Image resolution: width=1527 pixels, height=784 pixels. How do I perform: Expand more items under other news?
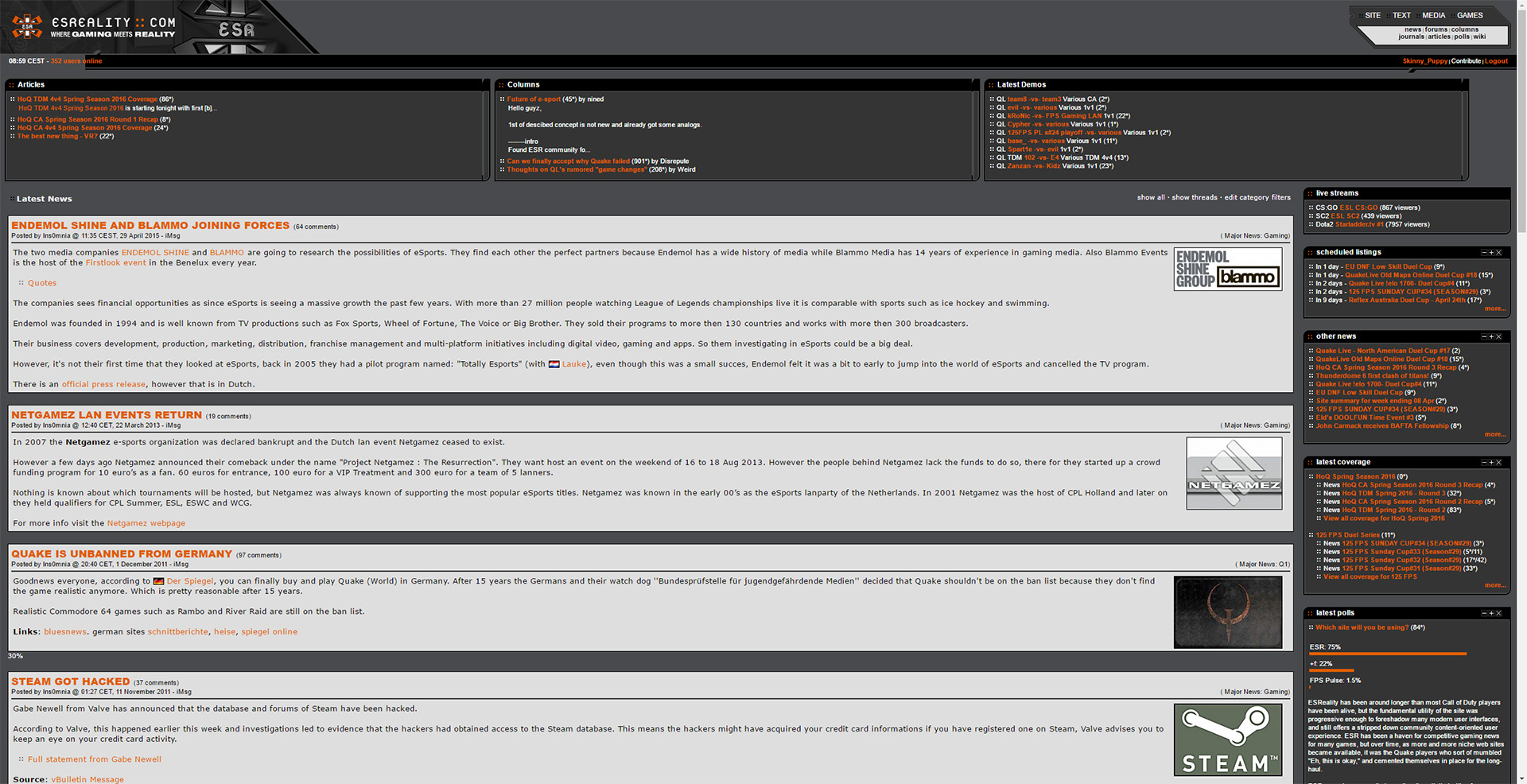click(x=1494, y=434)
